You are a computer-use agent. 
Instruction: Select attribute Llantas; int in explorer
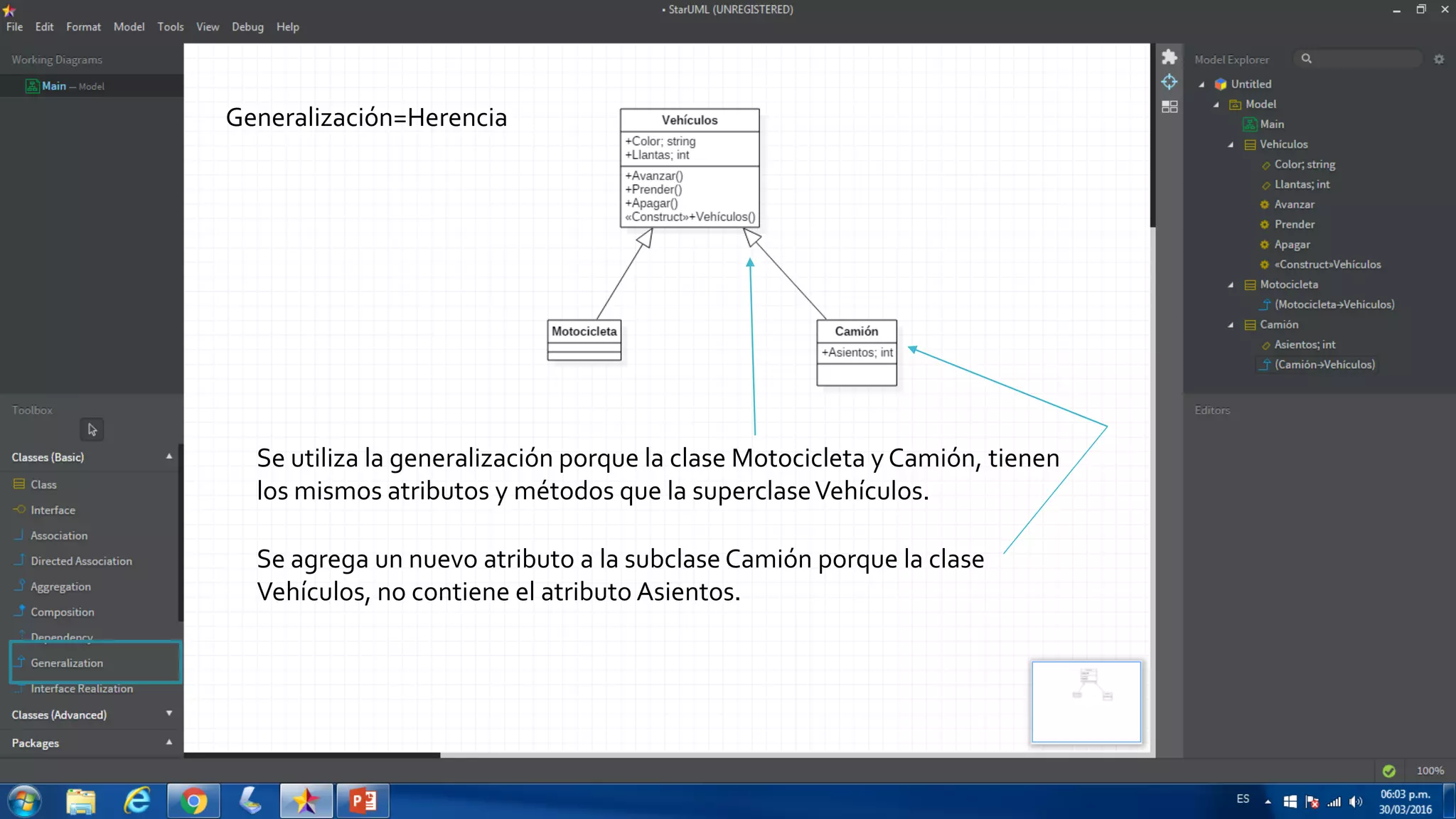click(1295, 184)
